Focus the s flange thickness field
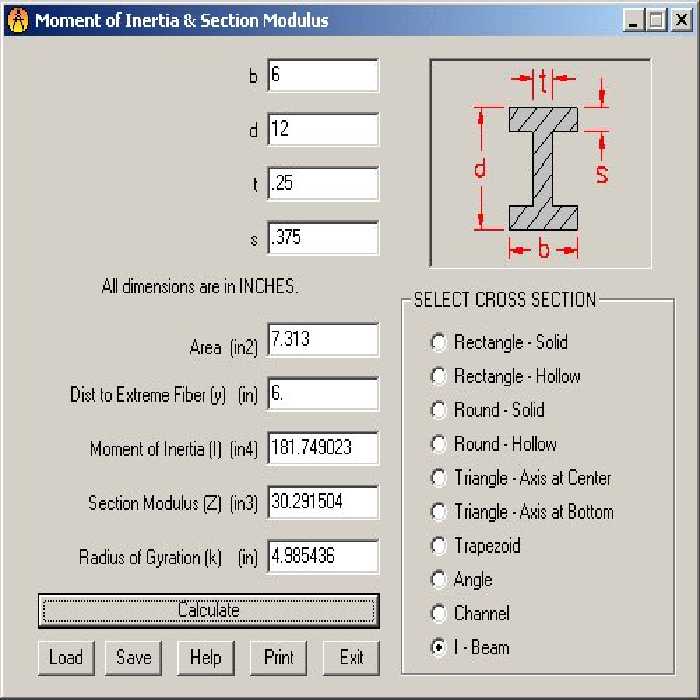700x700 pixels. pyautogui.click(x=323, y=238)
